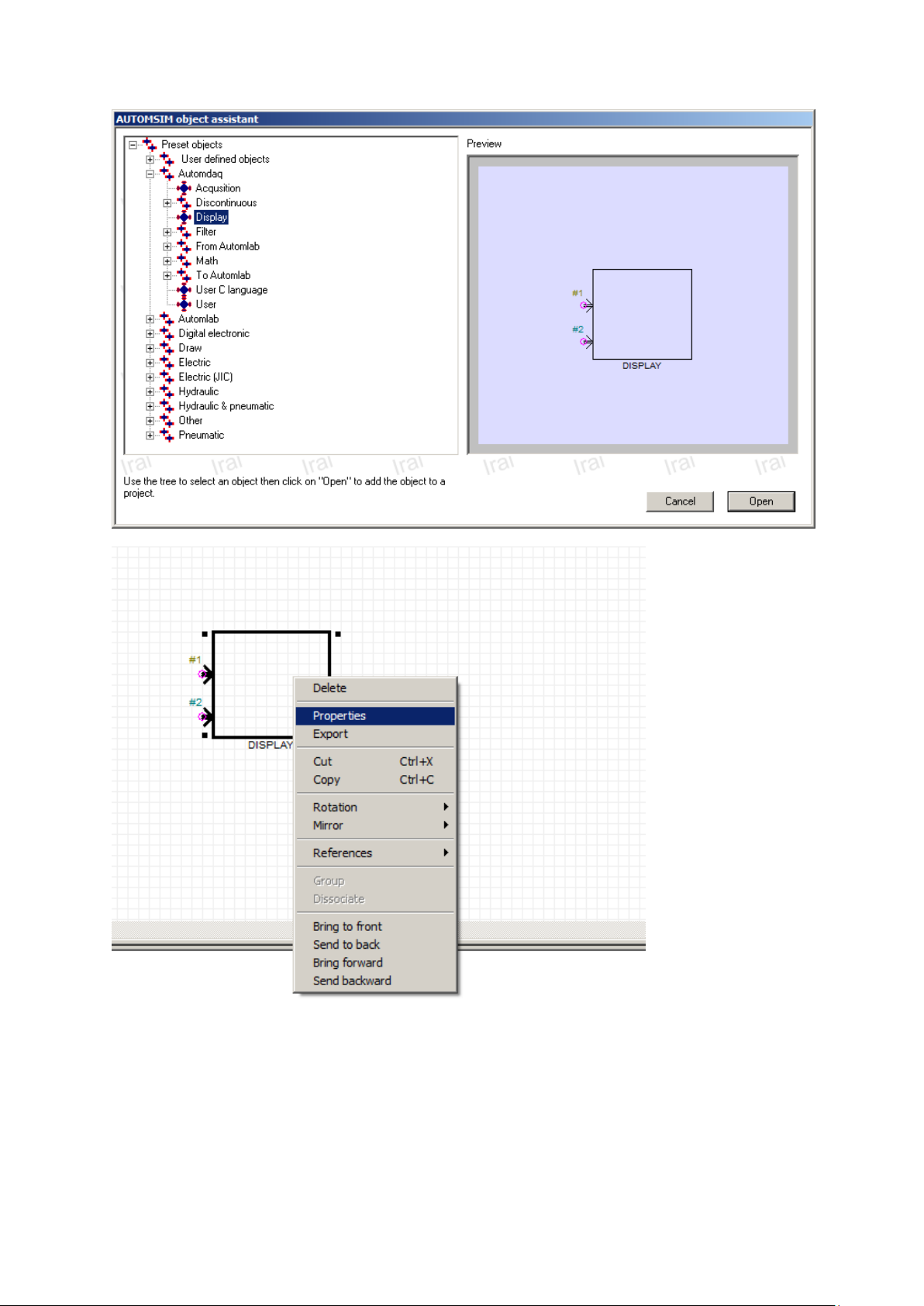
Task: Click input connector #1 on the canvas object
Action: (203, 674)
